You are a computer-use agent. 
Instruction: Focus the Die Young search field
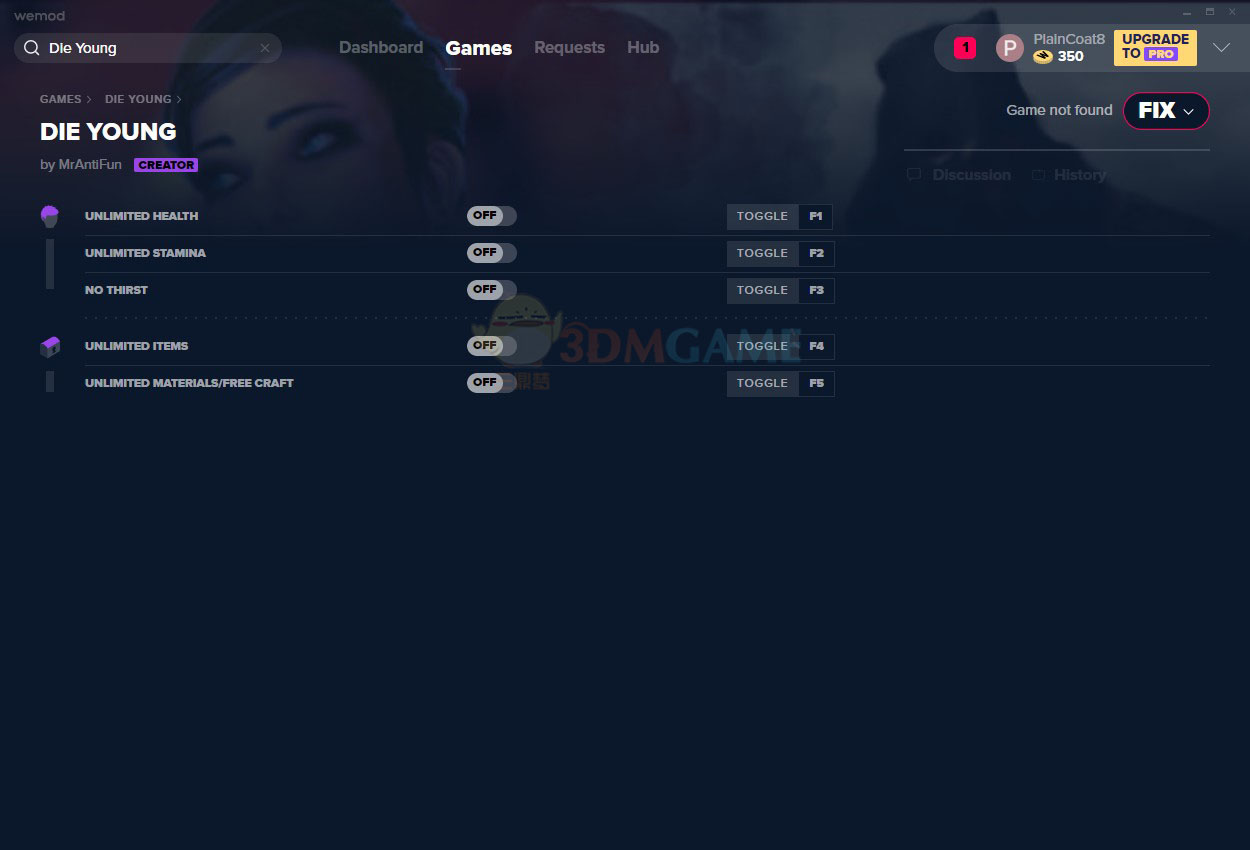(150, 48)
